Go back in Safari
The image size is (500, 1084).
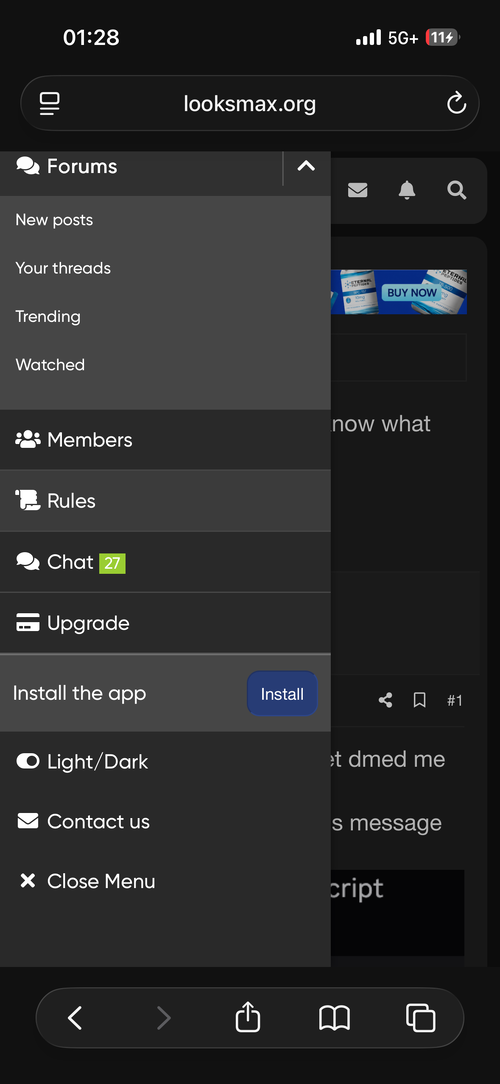[75, 1018]
